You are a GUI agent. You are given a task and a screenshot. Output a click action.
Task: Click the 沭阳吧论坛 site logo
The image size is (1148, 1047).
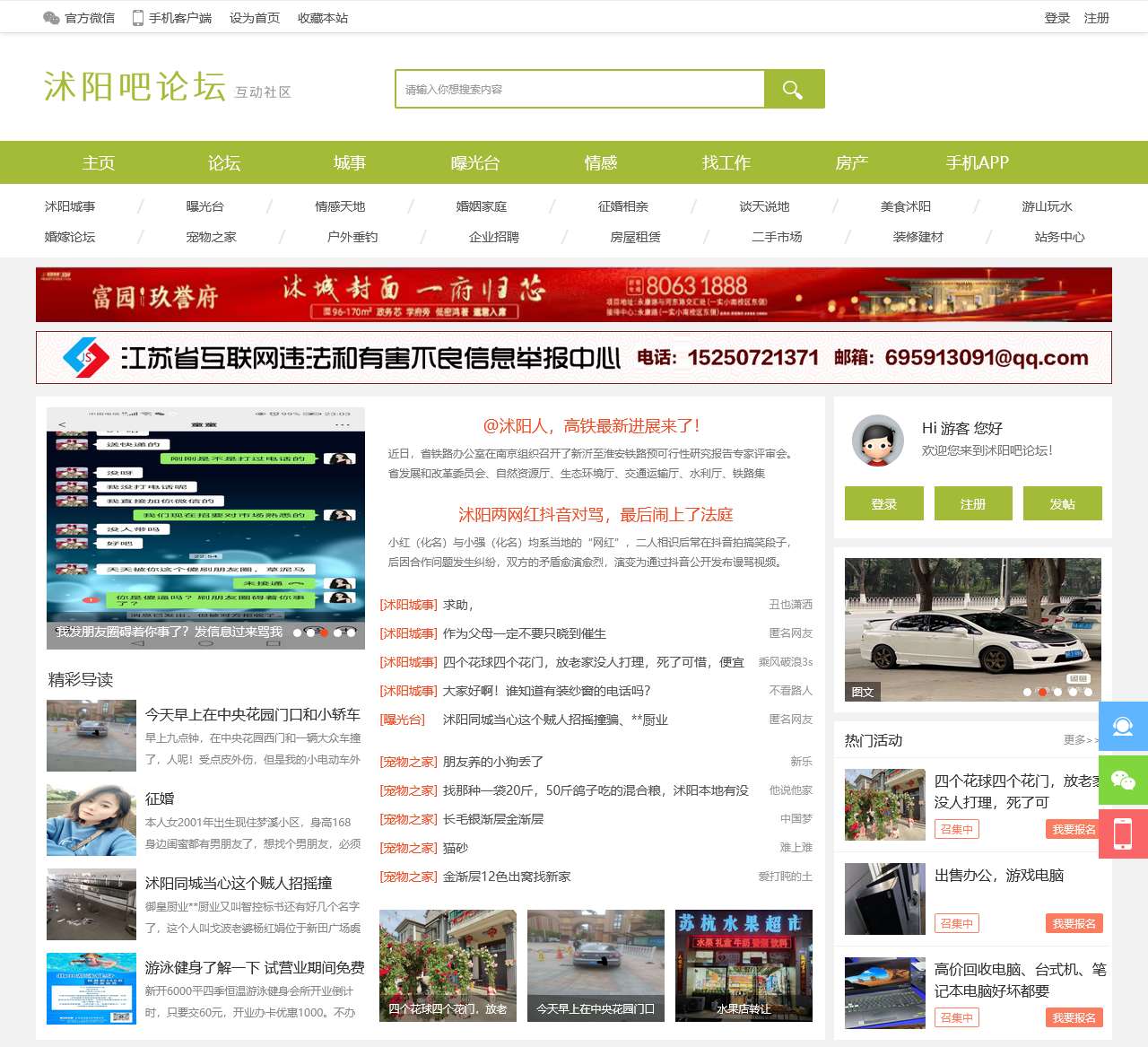click(x=135, y=87)
